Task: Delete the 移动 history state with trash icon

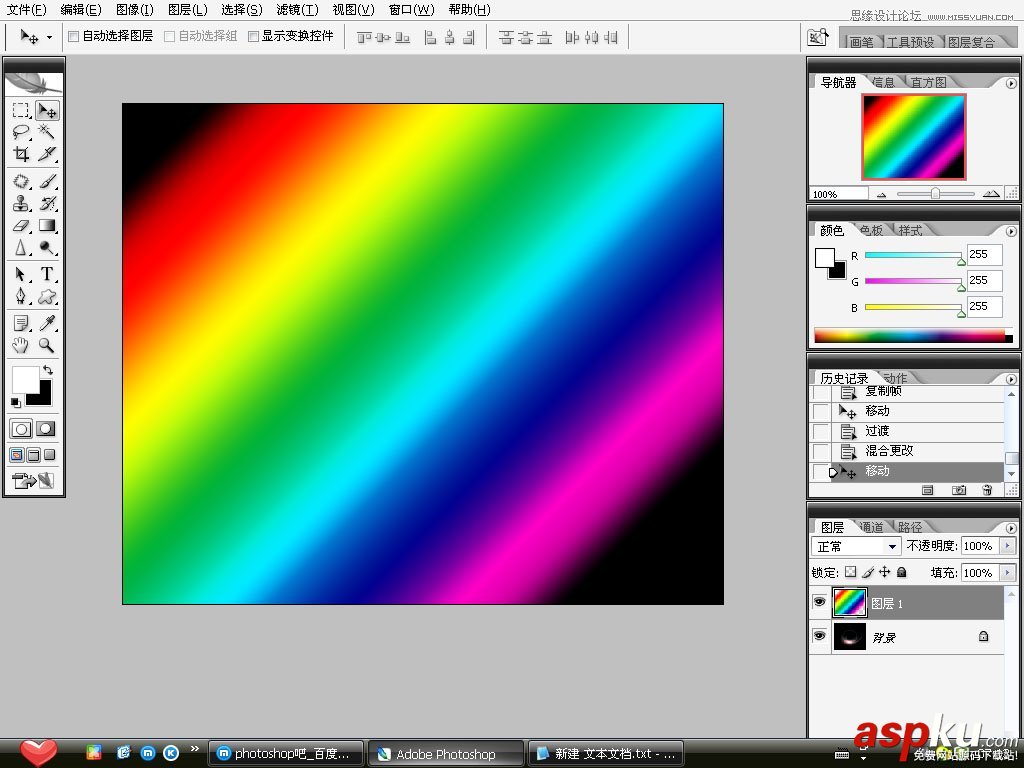Action: click(988, 490)
